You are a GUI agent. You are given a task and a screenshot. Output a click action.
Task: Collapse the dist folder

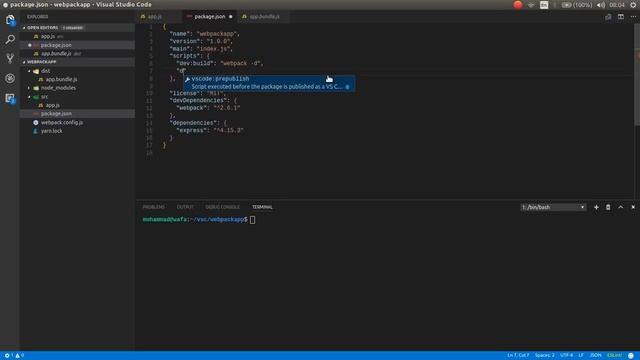(29, 71)
